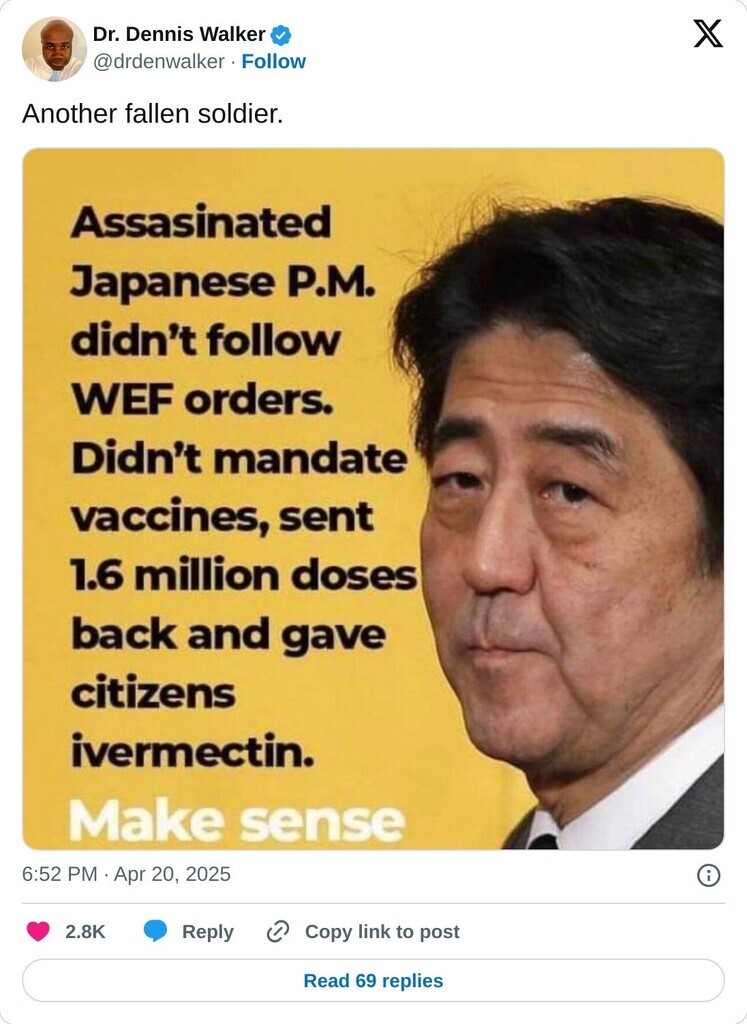The width and height of the screenshot is (747, 1024).
Task: Click Copy link to post text
Action: point(382,932)
